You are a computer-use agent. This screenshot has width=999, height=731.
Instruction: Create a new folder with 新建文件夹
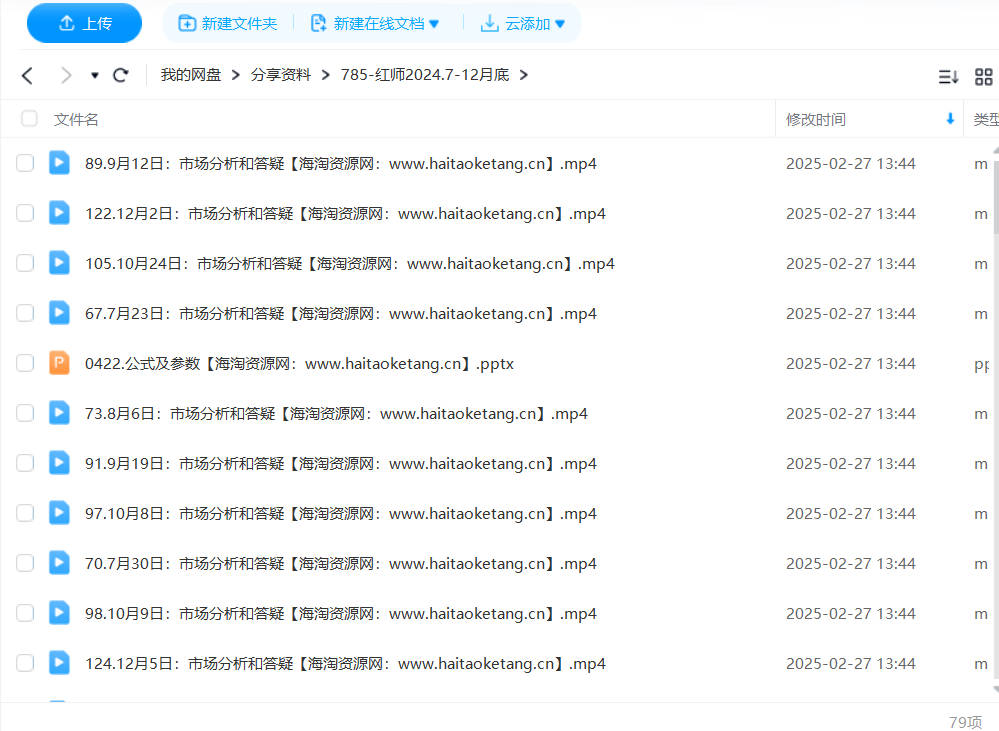[x=227, y=24]
